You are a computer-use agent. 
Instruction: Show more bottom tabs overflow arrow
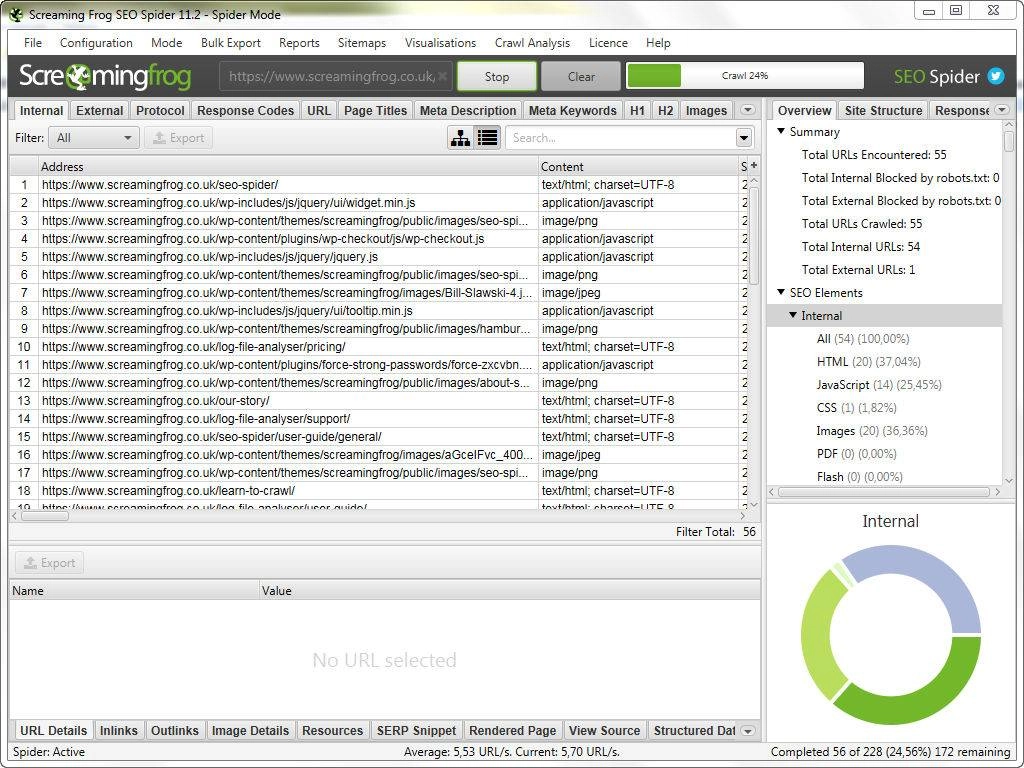(x=748, y=731)
